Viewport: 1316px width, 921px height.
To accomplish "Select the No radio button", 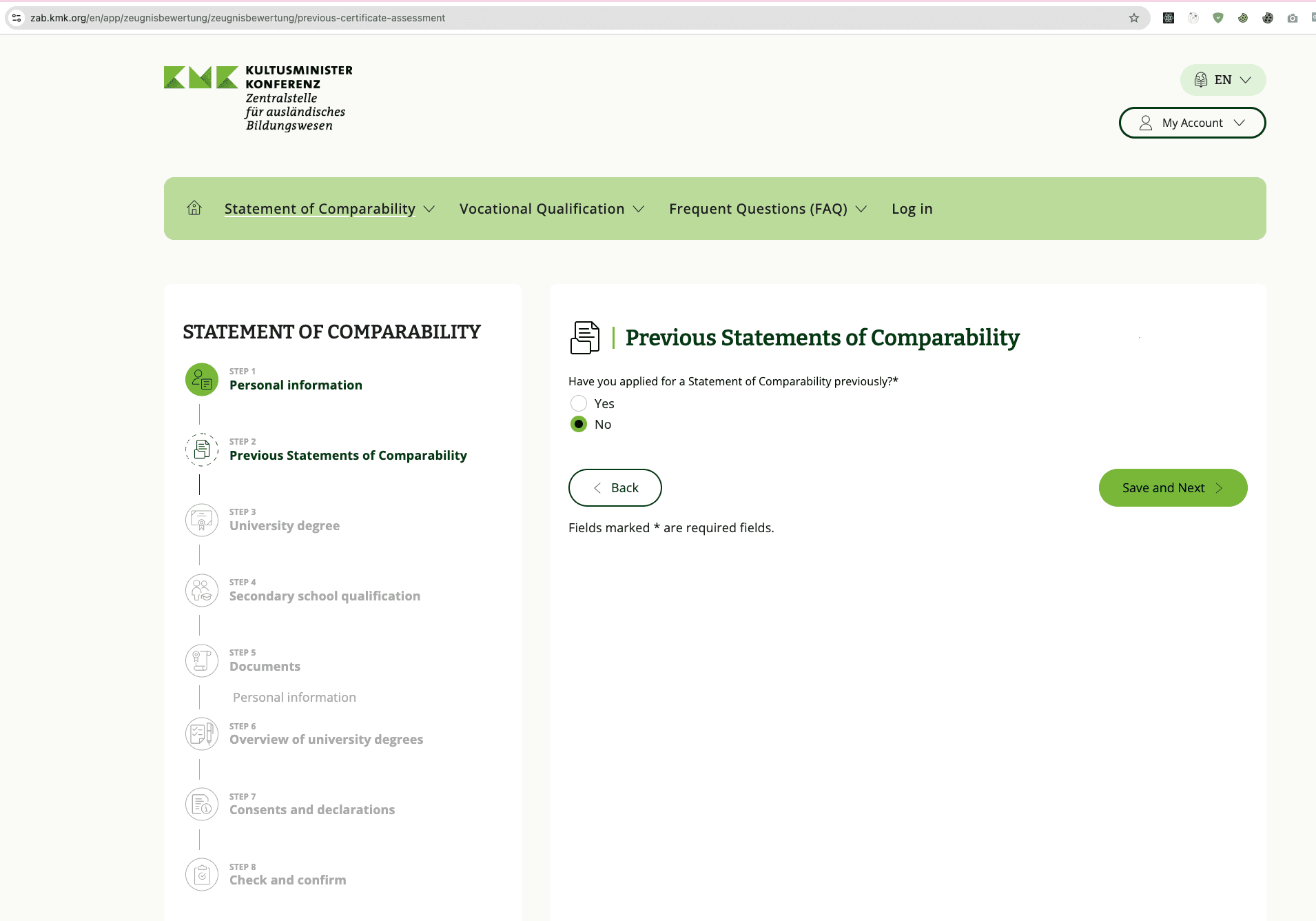I will click(579, 424).
